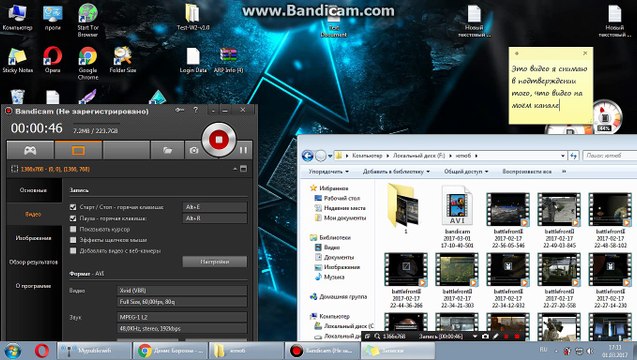The height and width of the screenshot is (360, 637).
Task: Open the О программе tab in Bandicam
Action: coord(34,286)
